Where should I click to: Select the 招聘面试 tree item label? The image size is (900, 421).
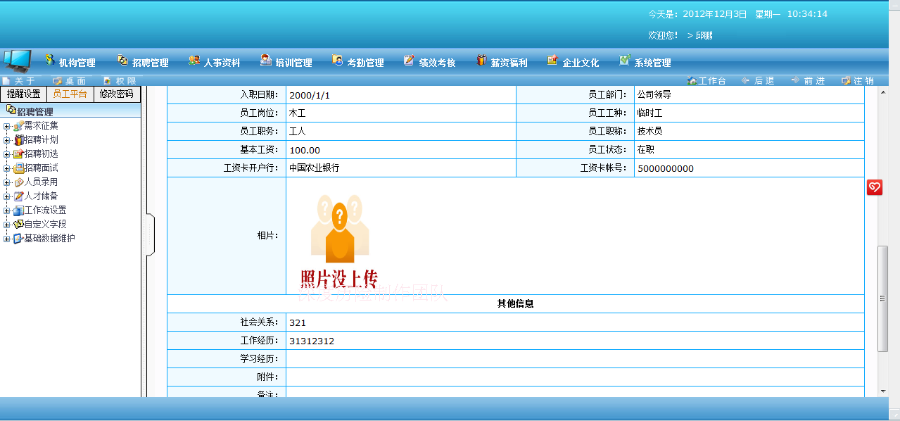pyautogui.click(x=41, y=168)
